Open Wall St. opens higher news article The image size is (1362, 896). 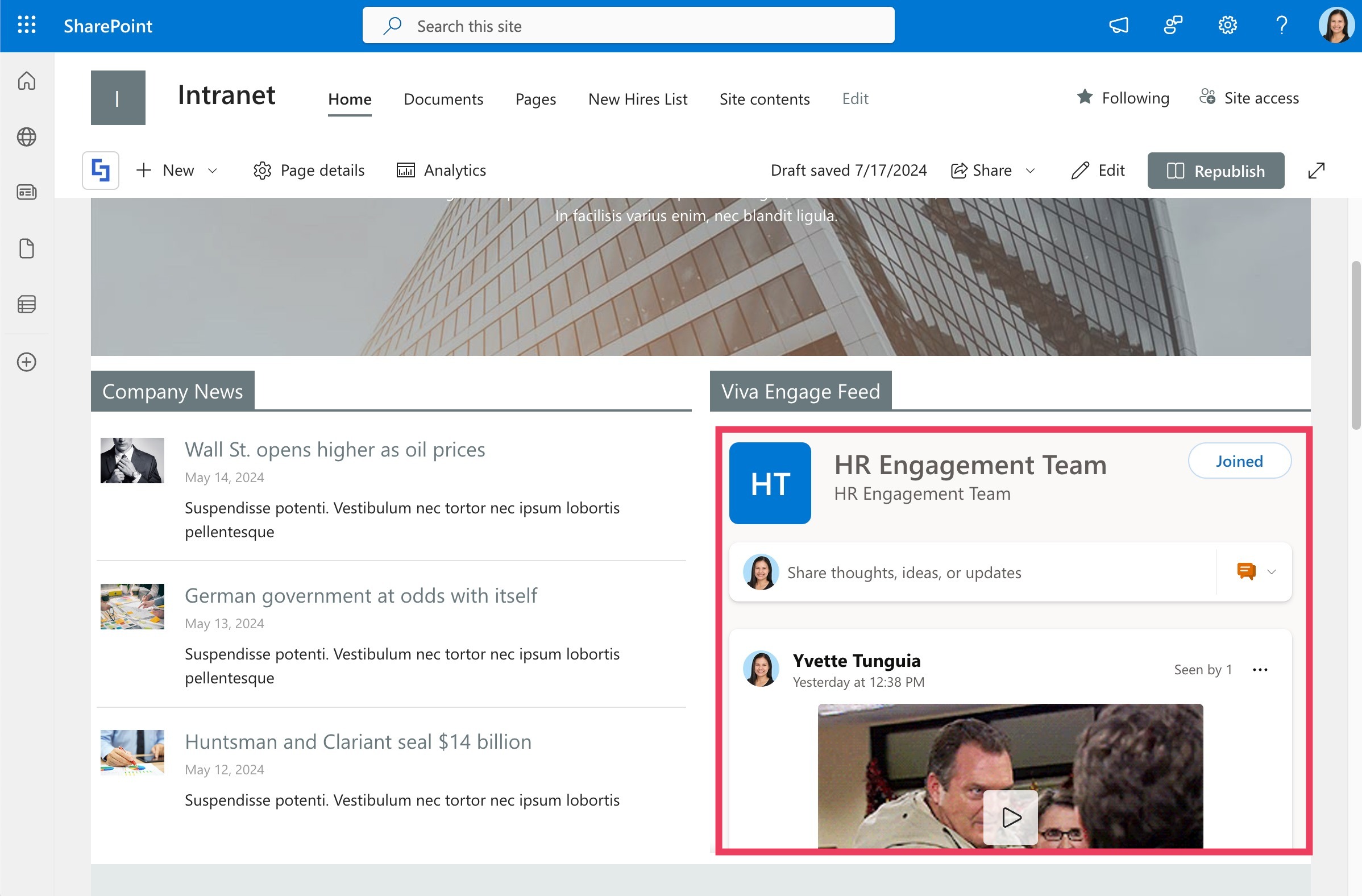335,450
